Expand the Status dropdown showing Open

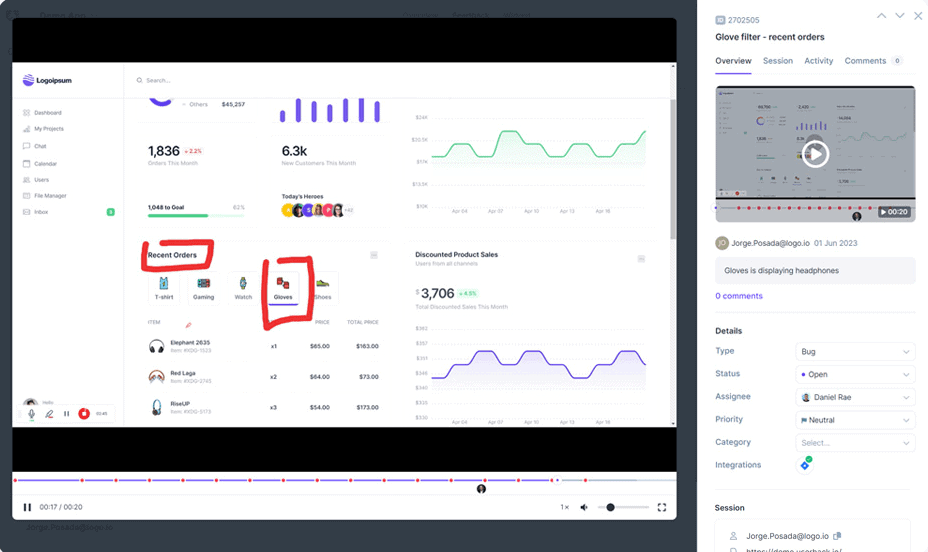point(855,375)
